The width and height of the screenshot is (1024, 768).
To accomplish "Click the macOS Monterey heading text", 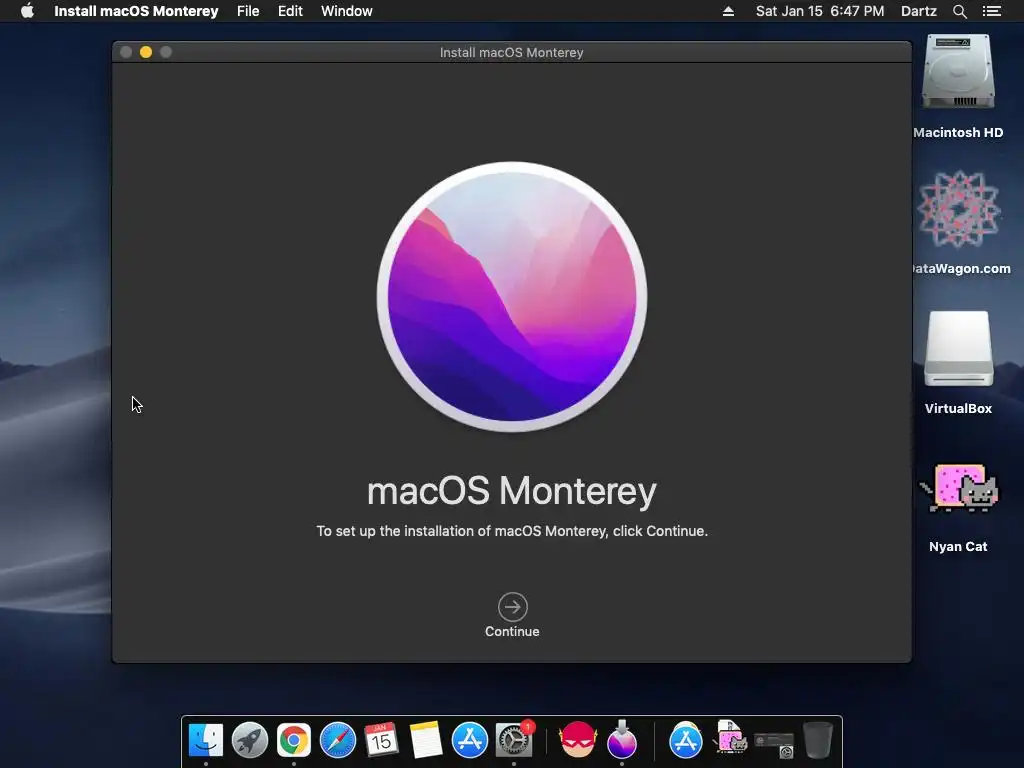I will [512, 491].
